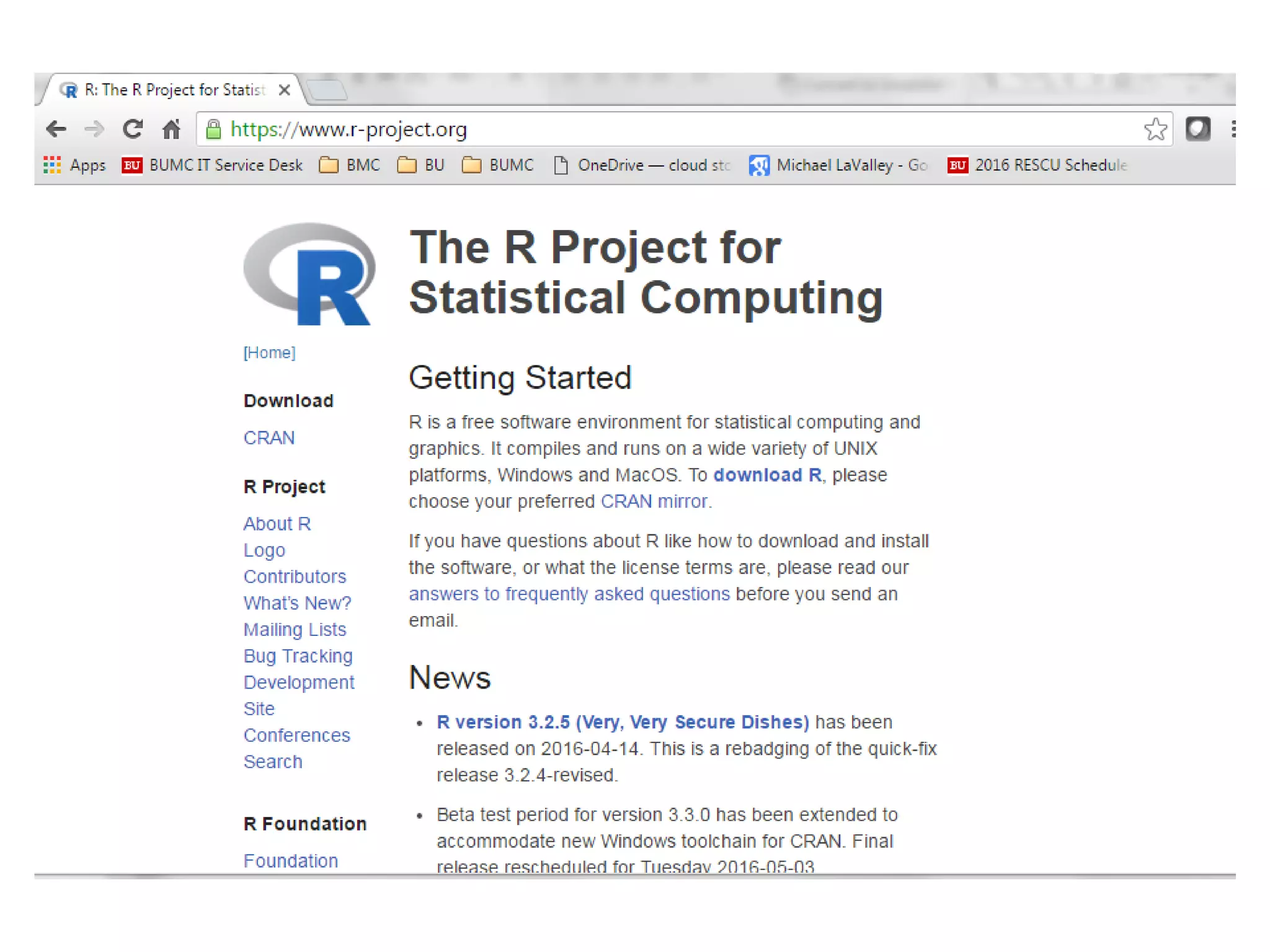Click the forward navigation arrow
The width and height of the screenshot is (1270, 952).
[x=94, y=129]
